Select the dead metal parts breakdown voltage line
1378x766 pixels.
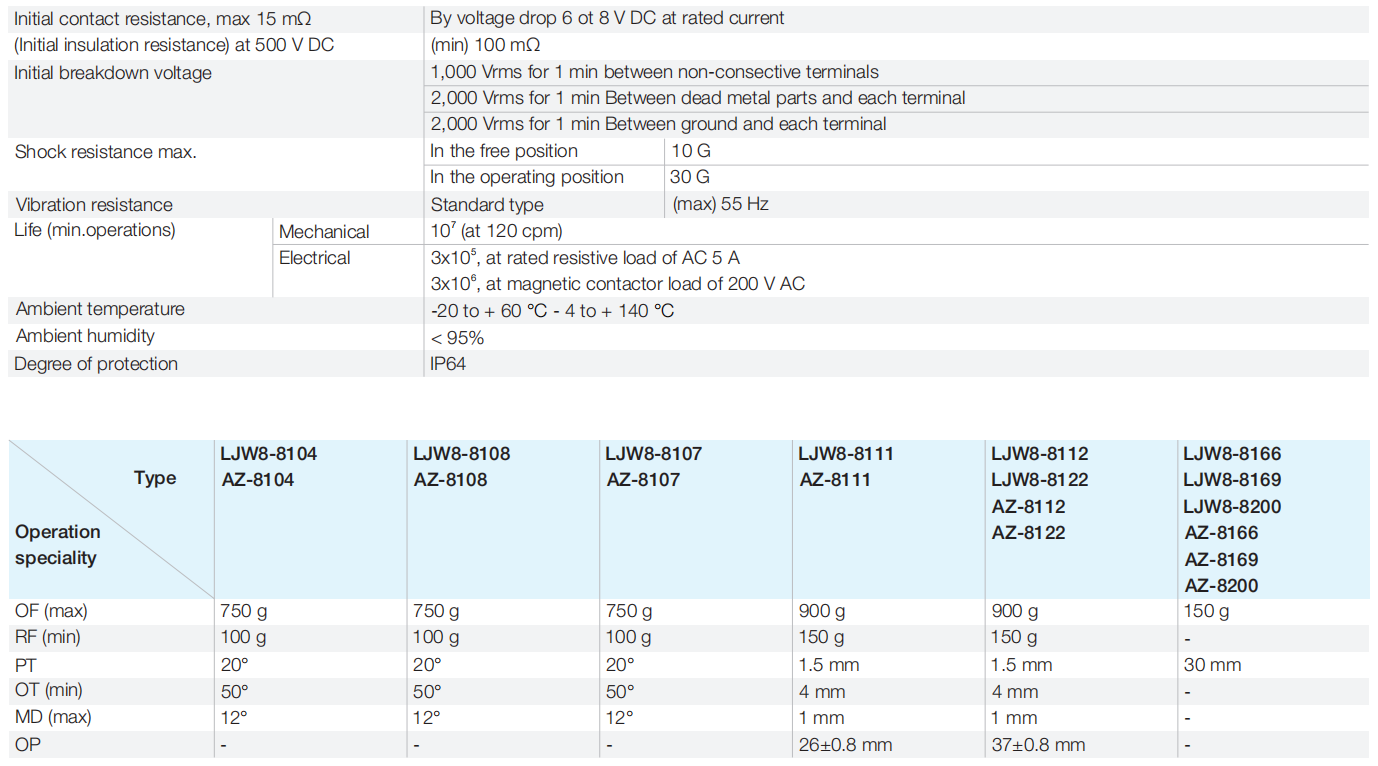697,98
